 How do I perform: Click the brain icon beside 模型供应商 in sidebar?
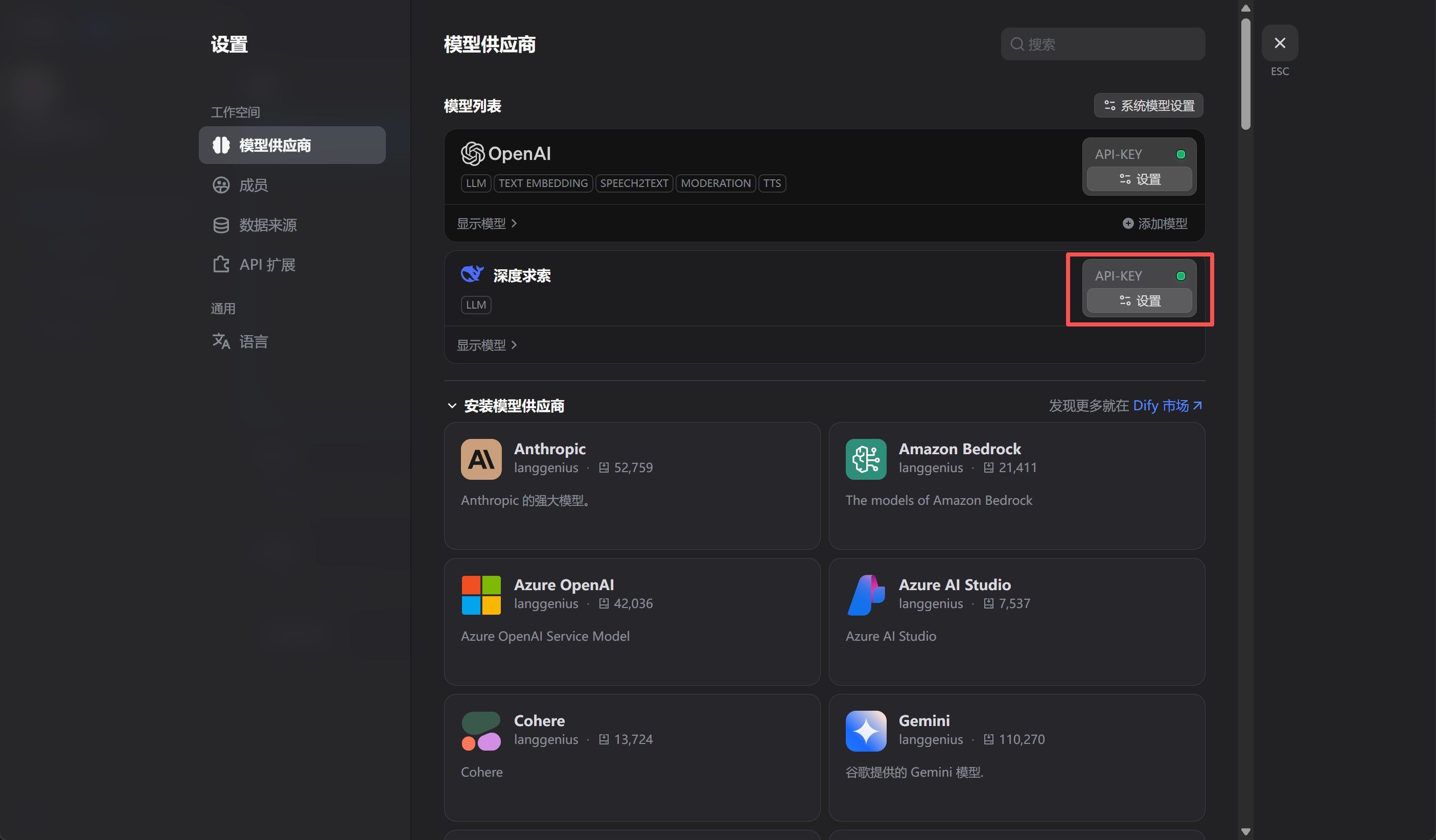221,145
